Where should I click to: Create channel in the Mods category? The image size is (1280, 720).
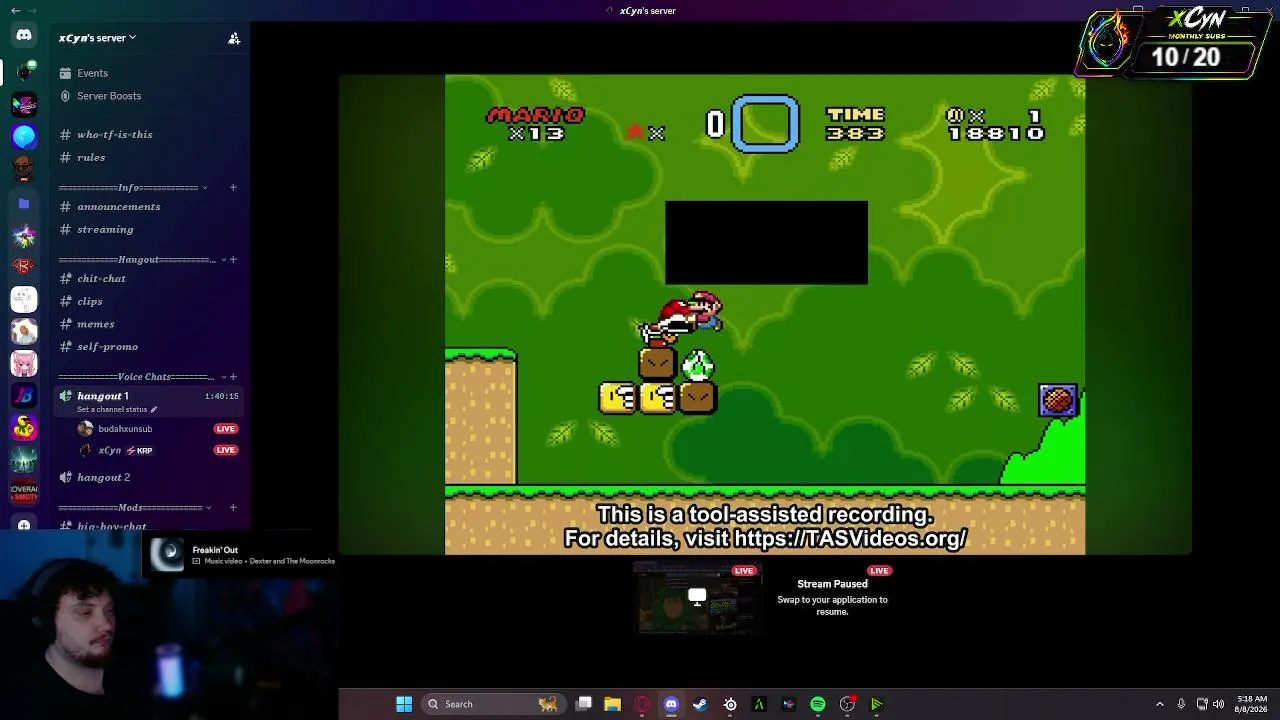tap(233, 507)
